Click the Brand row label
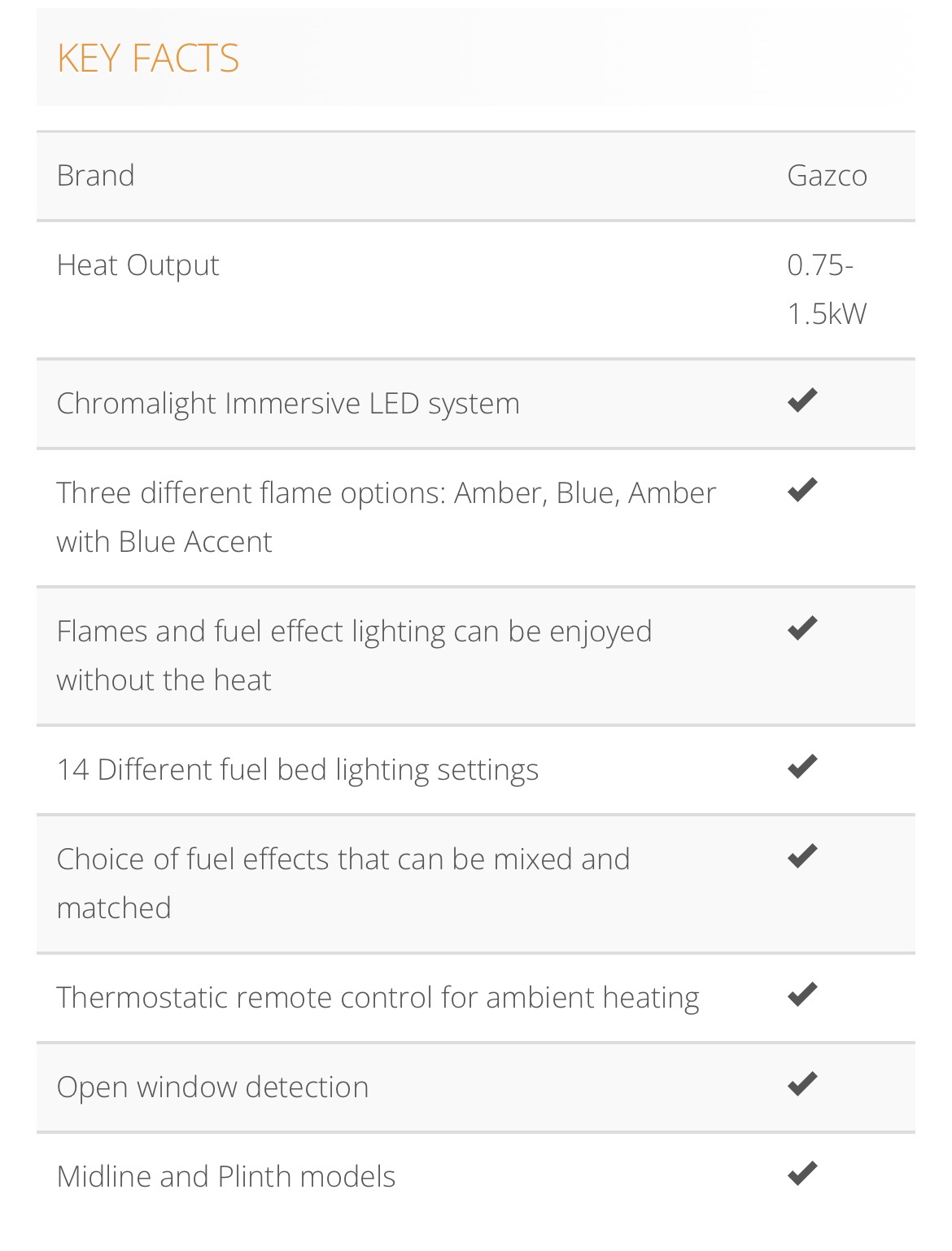Image resolution: width=952 pixels, height=1251 pixels. [x=96, y=176]
